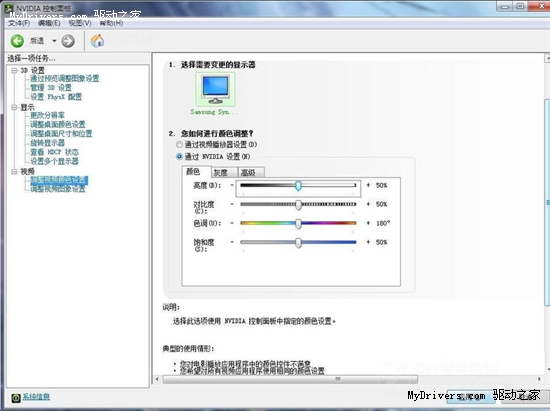Image resolution: width=550 pixels, height=411 pixels.
Task: Open 通过预览调整图像设置 link
Action: [65, 78]
